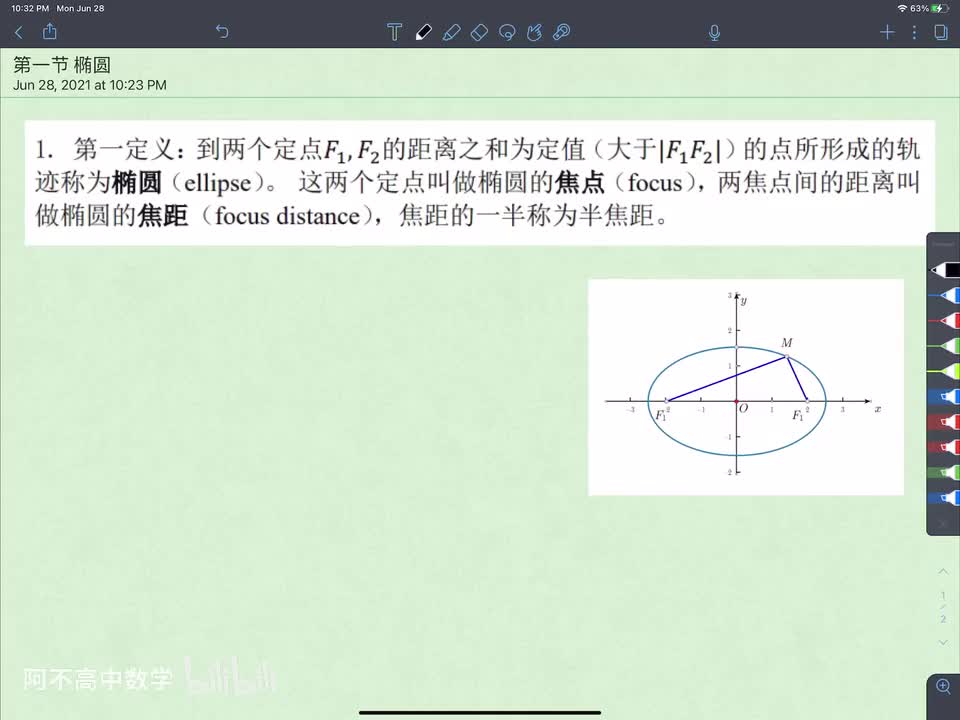Undo the last action
This screenshot has width=960, height=720.
tap(222, 31)
